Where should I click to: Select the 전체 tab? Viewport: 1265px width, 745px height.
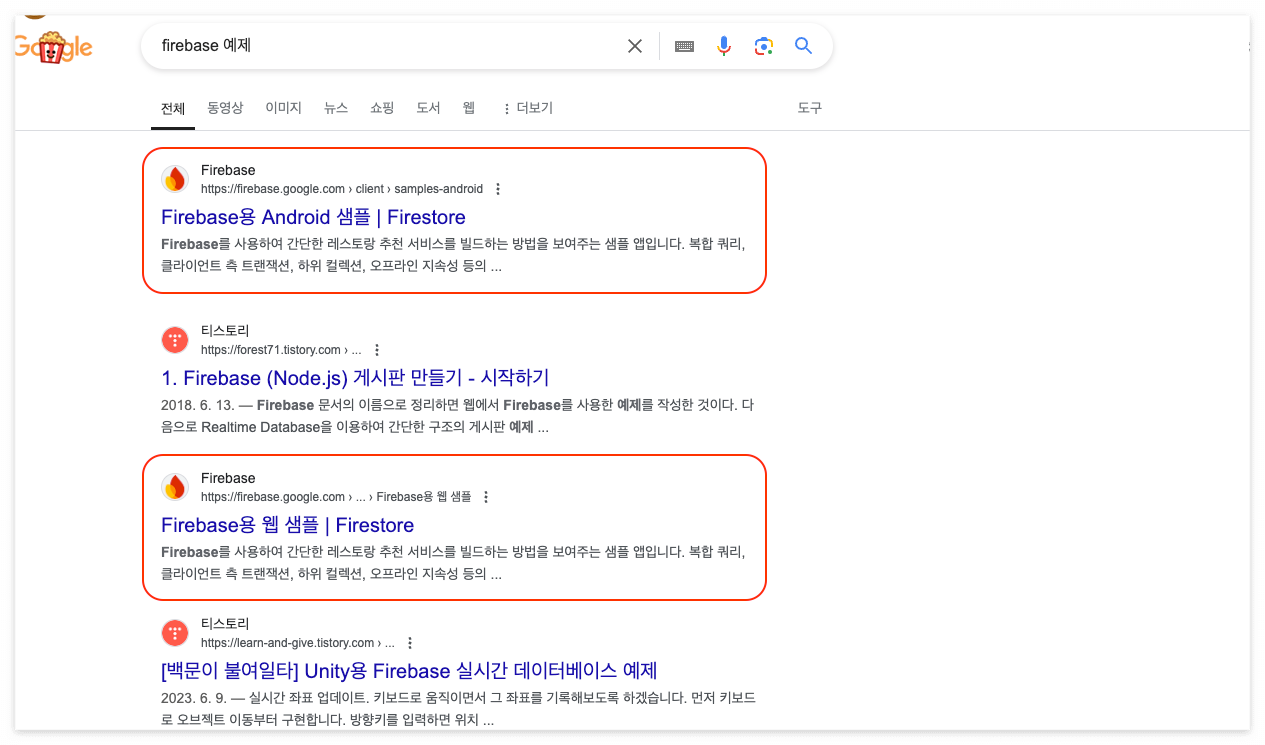tap(173, 108)
